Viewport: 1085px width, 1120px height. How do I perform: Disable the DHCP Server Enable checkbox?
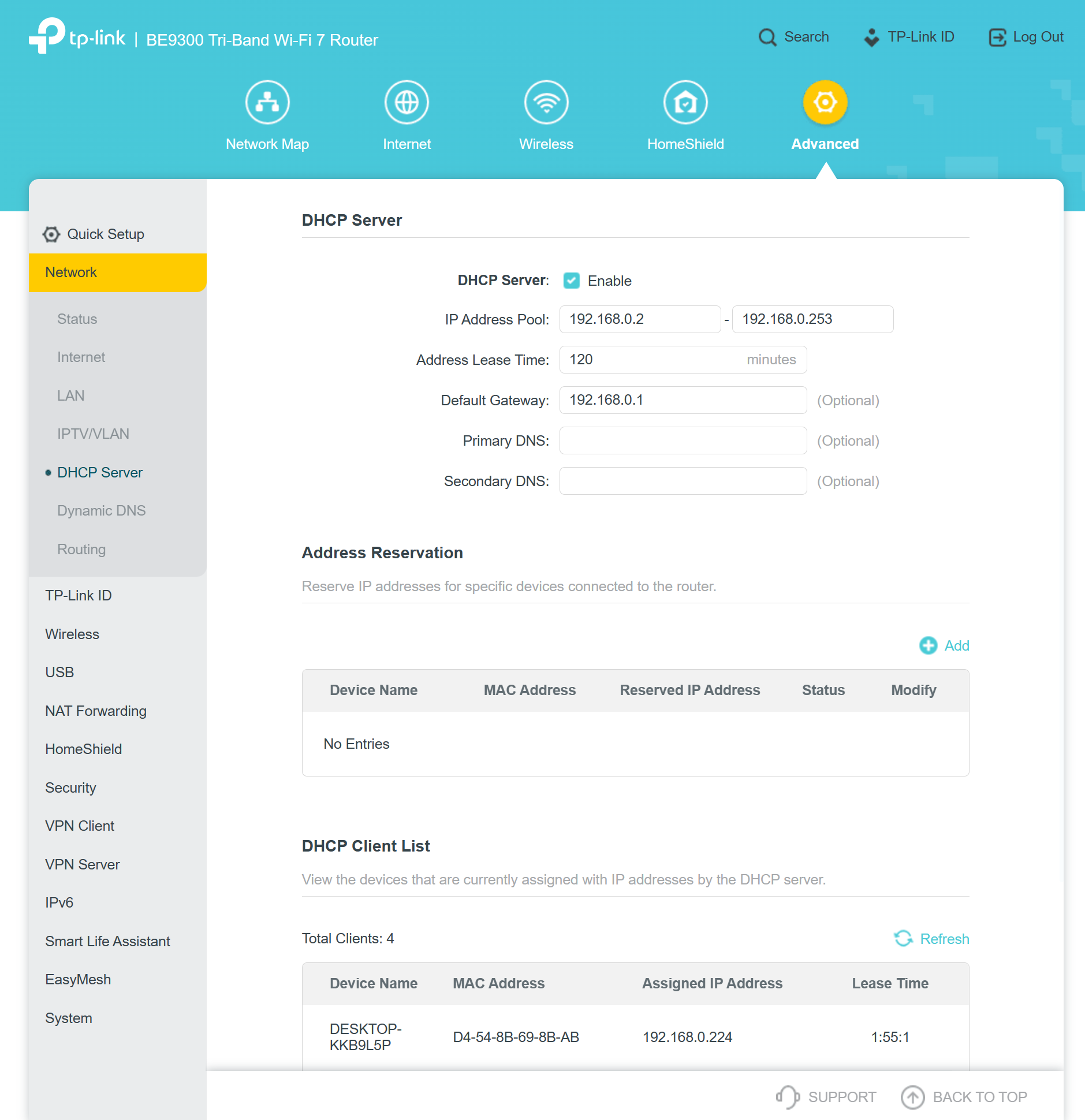point(572,281)
